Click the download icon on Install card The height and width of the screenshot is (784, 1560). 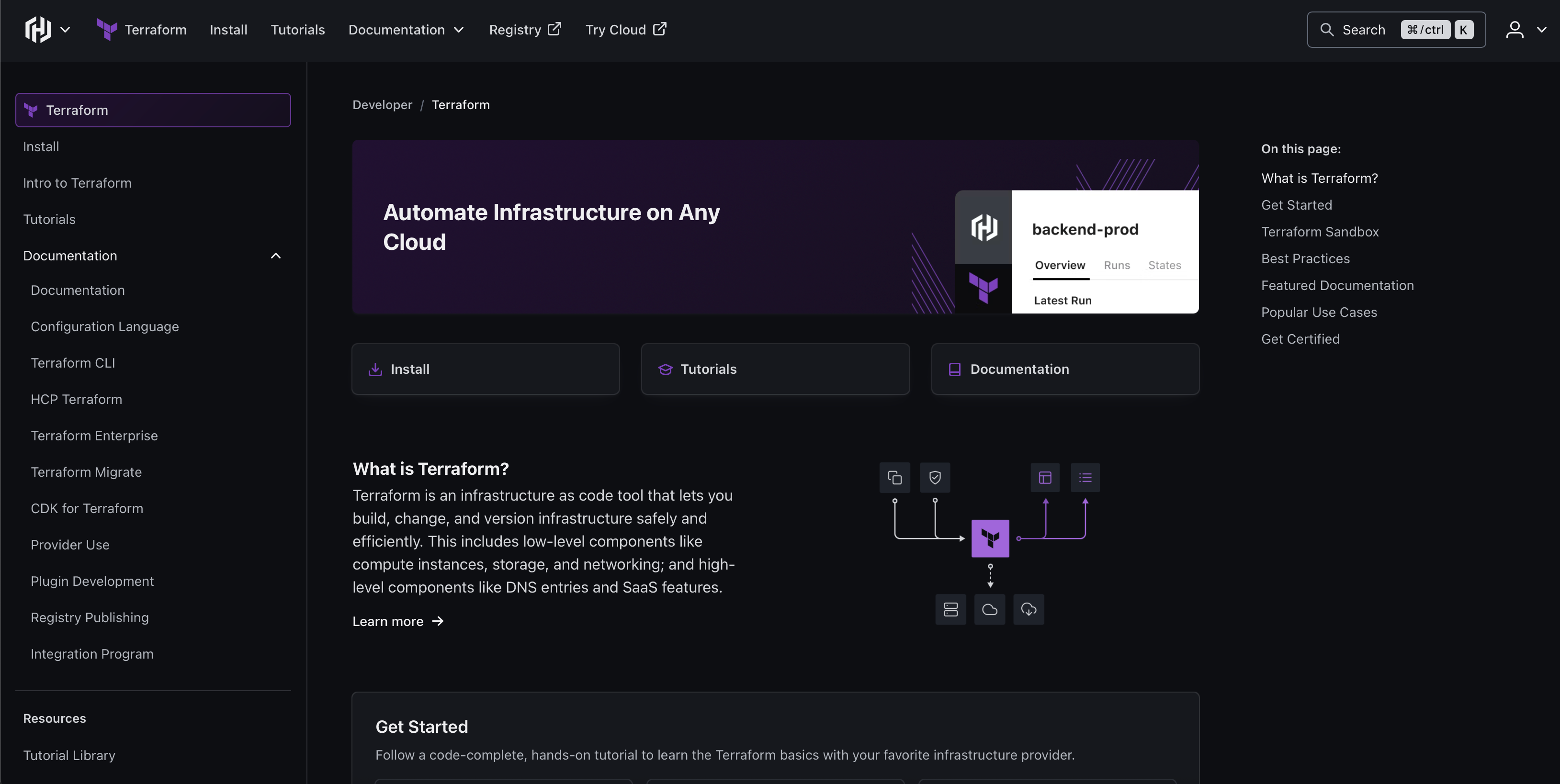click(x=375, y=370)
